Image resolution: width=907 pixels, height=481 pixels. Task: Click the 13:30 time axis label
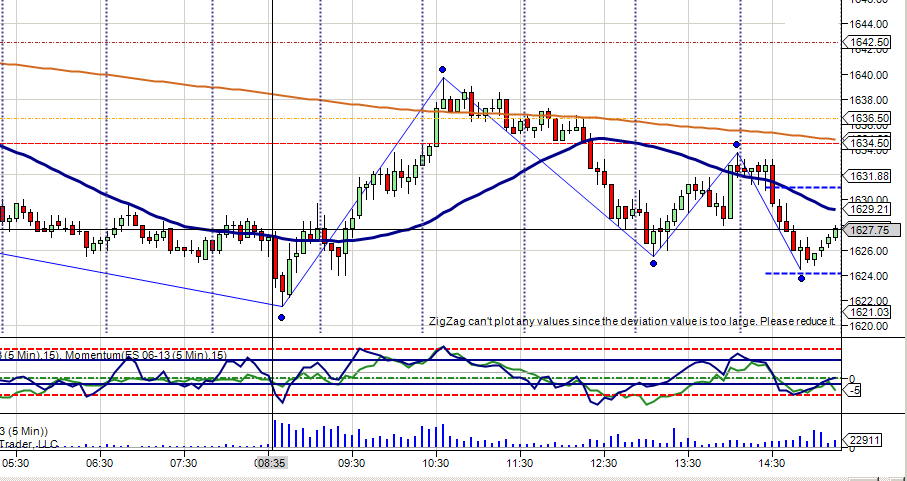tap(688, 463)
